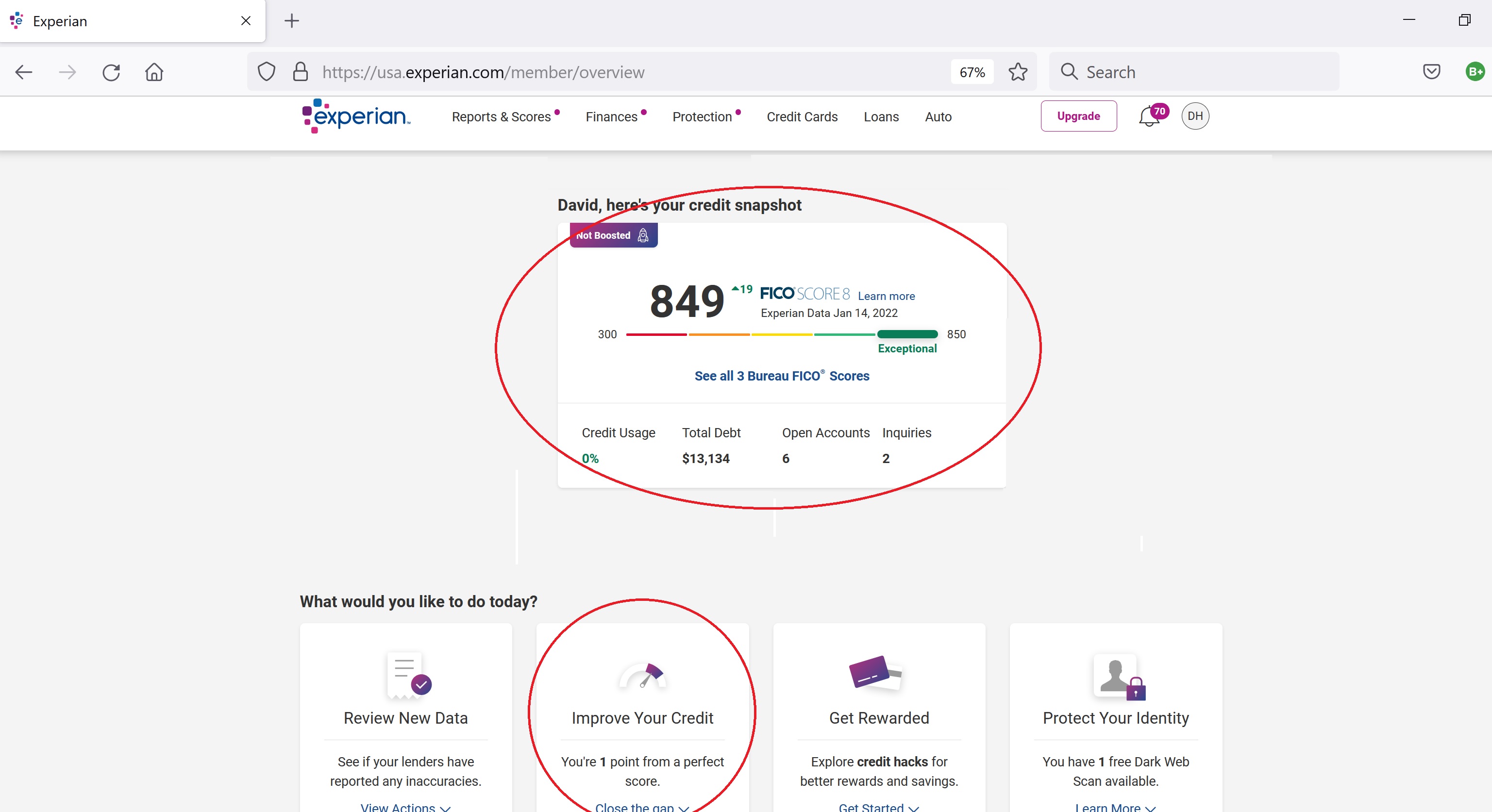Screen dimensions: 1492x812
Task: Click the Get Rewarded credit card icon
Action: [x=875, y=673]
